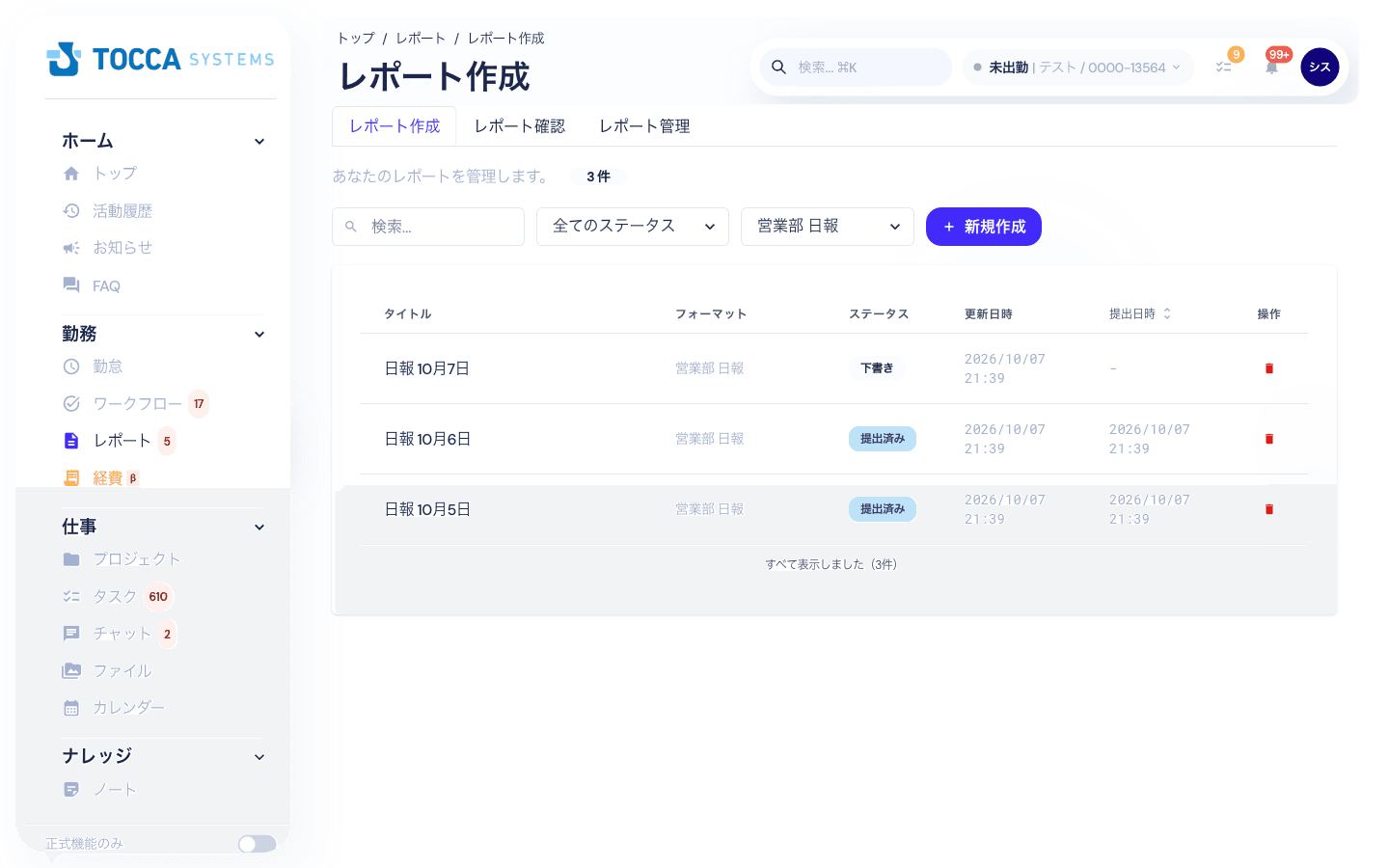The height and width of the screenshot is (868, 1389).
Task: Open ファイル image-library icon
Action: [x=71, y=671]
